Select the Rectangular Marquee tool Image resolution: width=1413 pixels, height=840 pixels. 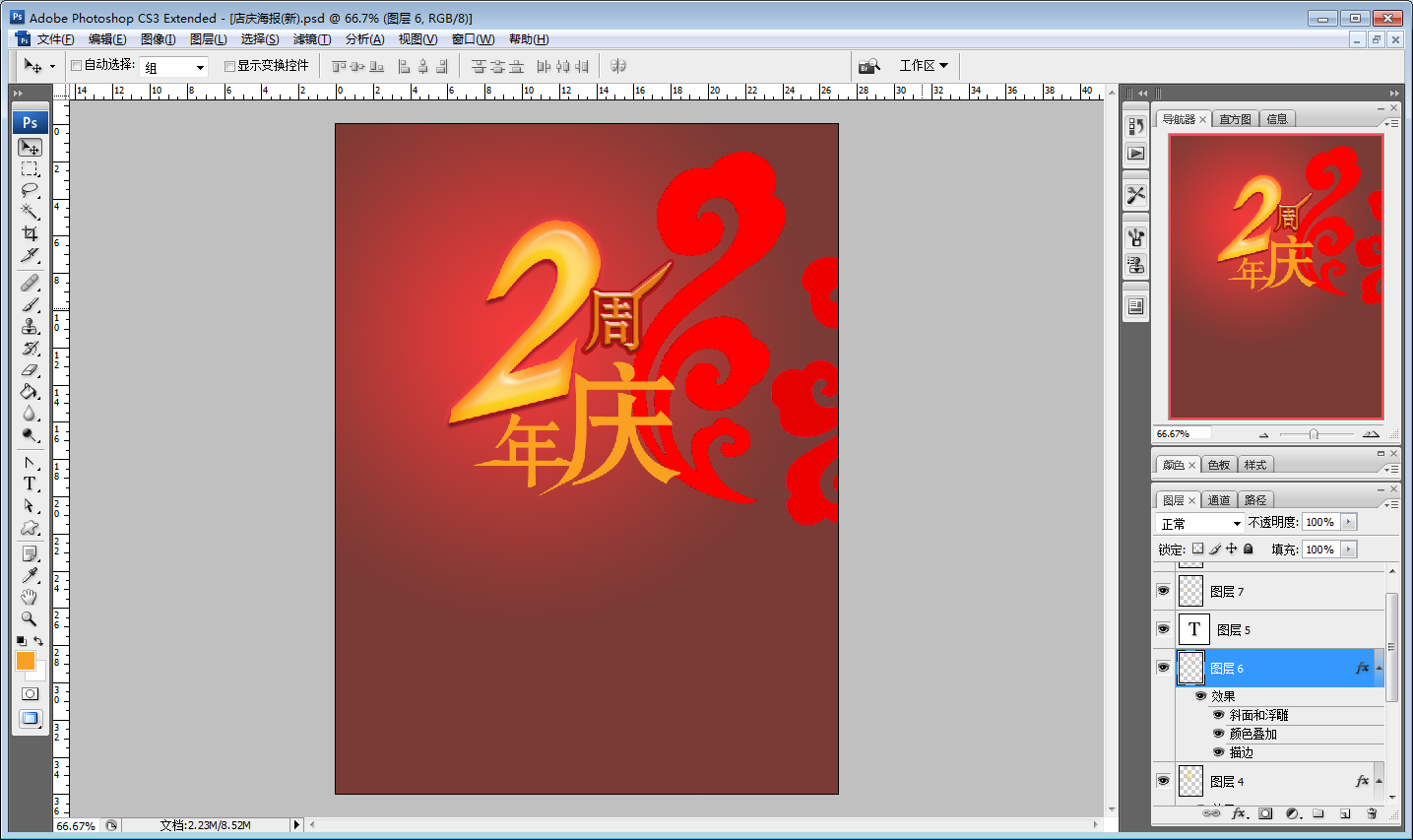(x=30, y=169)
